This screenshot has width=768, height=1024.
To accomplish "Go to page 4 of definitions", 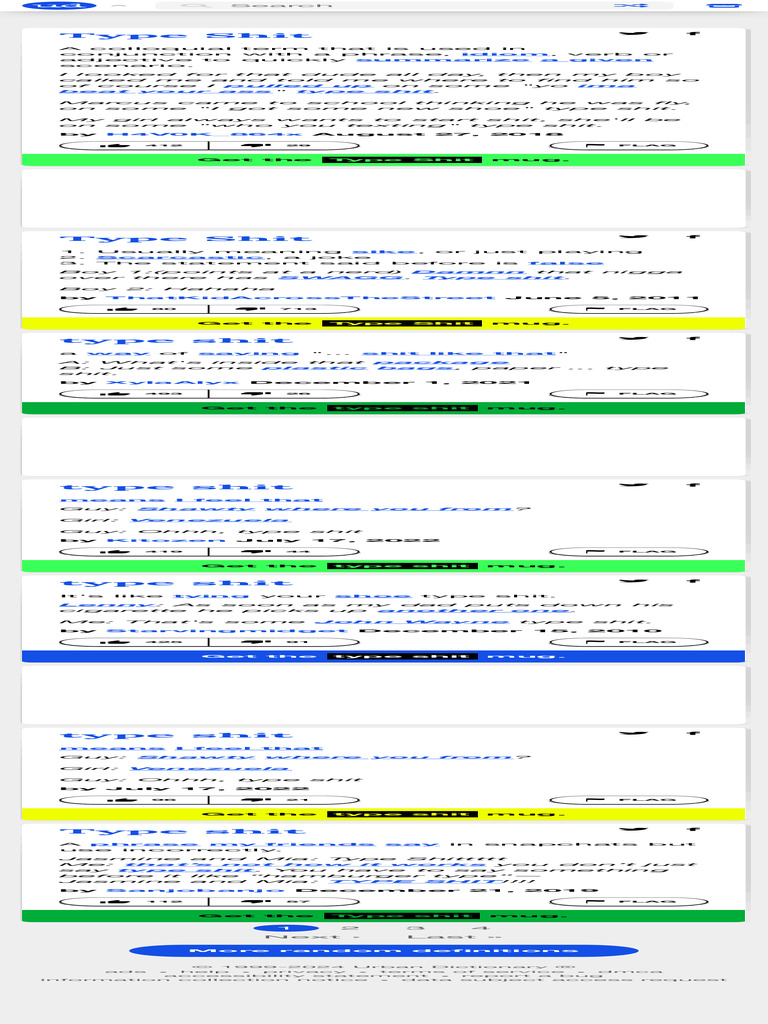I will coord(481,928).
